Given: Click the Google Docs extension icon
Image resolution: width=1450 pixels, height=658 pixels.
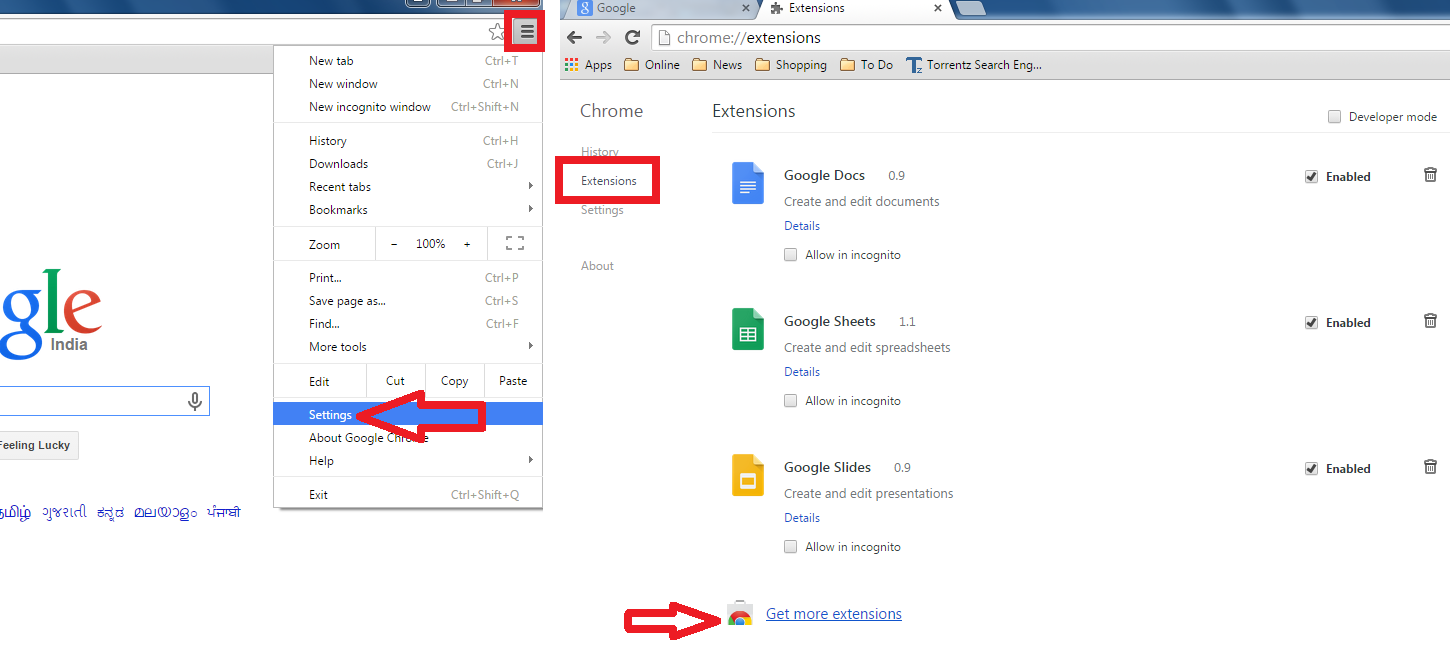Looking at the screenshot, I should (747, 183).
